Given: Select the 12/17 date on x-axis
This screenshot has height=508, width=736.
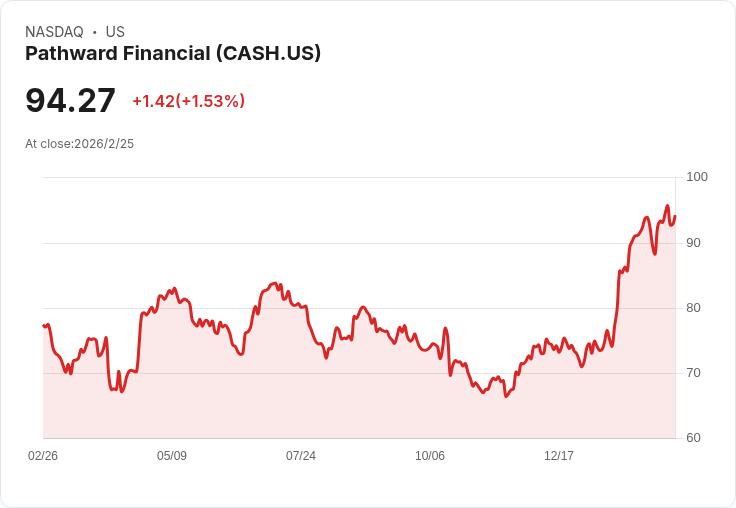Looking at the screenshot, I should (x=559, y=456).
